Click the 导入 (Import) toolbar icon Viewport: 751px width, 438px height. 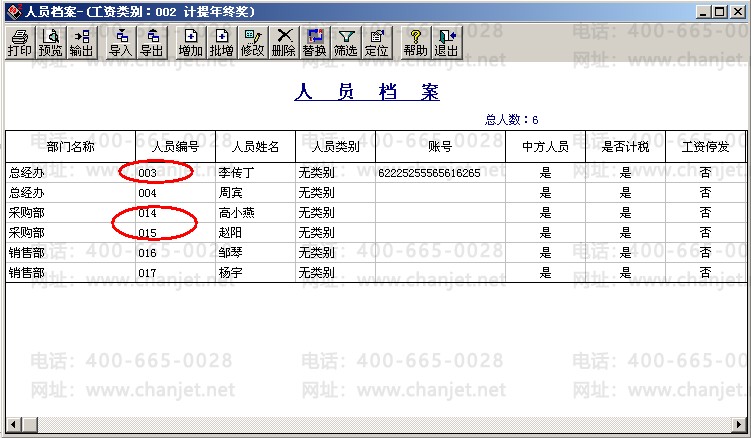coord(120,43)
